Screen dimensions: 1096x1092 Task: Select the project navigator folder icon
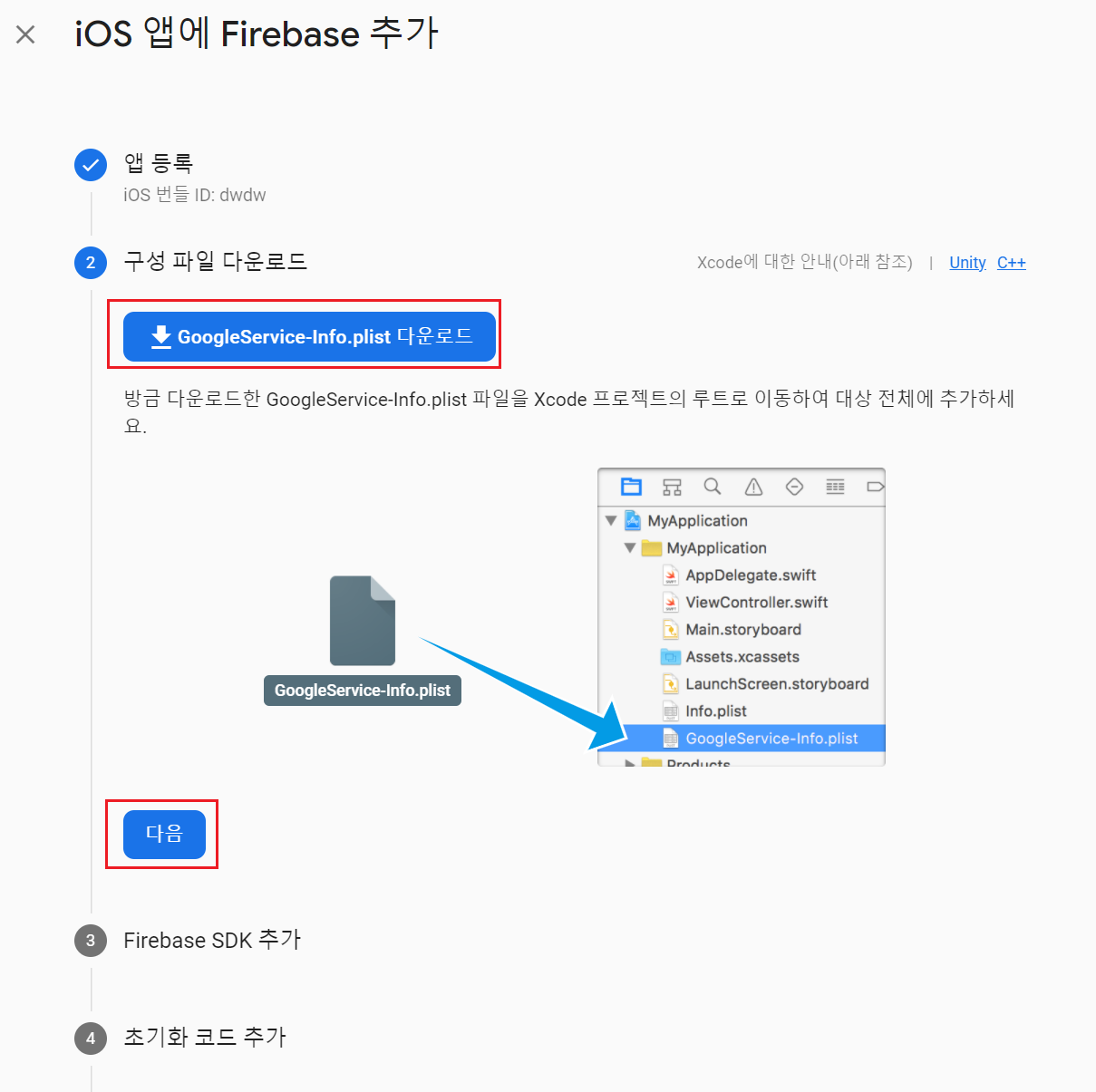click(631, 487)
